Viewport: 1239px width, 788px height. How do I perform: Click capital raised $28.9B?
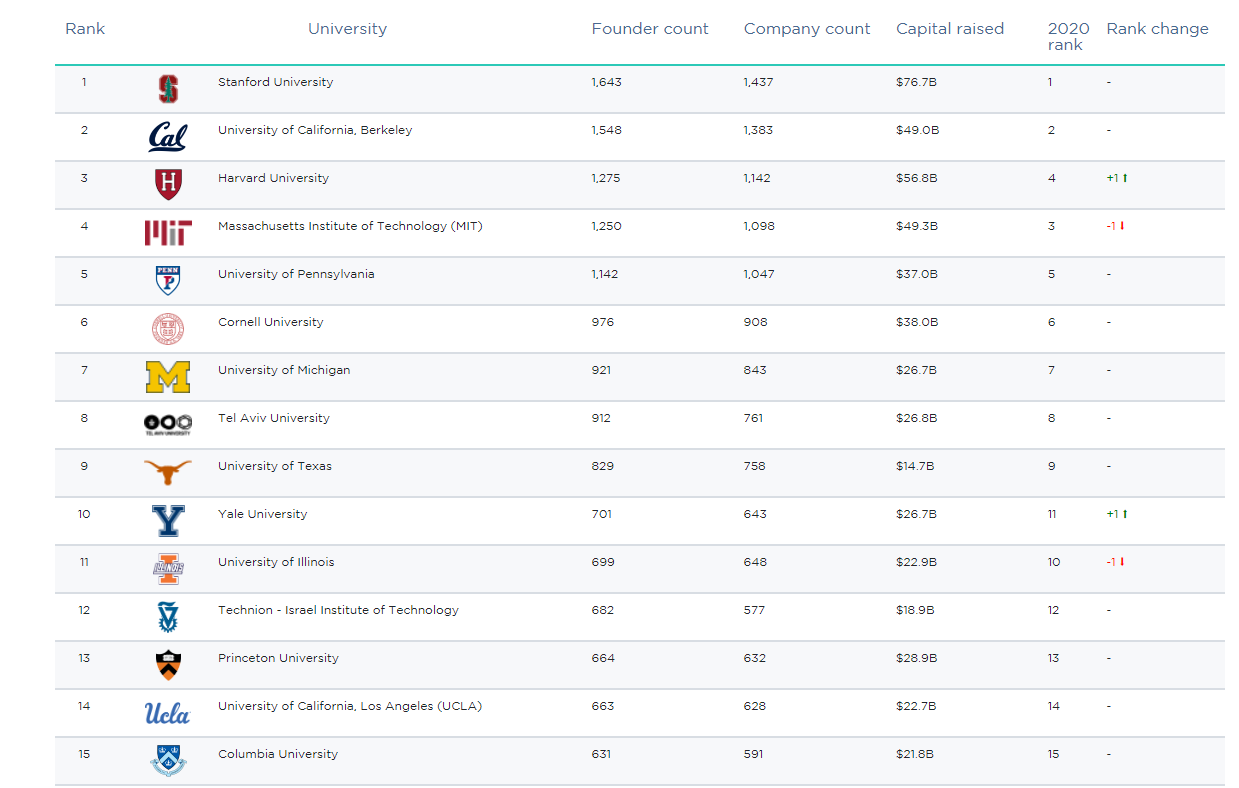(917, 658)
